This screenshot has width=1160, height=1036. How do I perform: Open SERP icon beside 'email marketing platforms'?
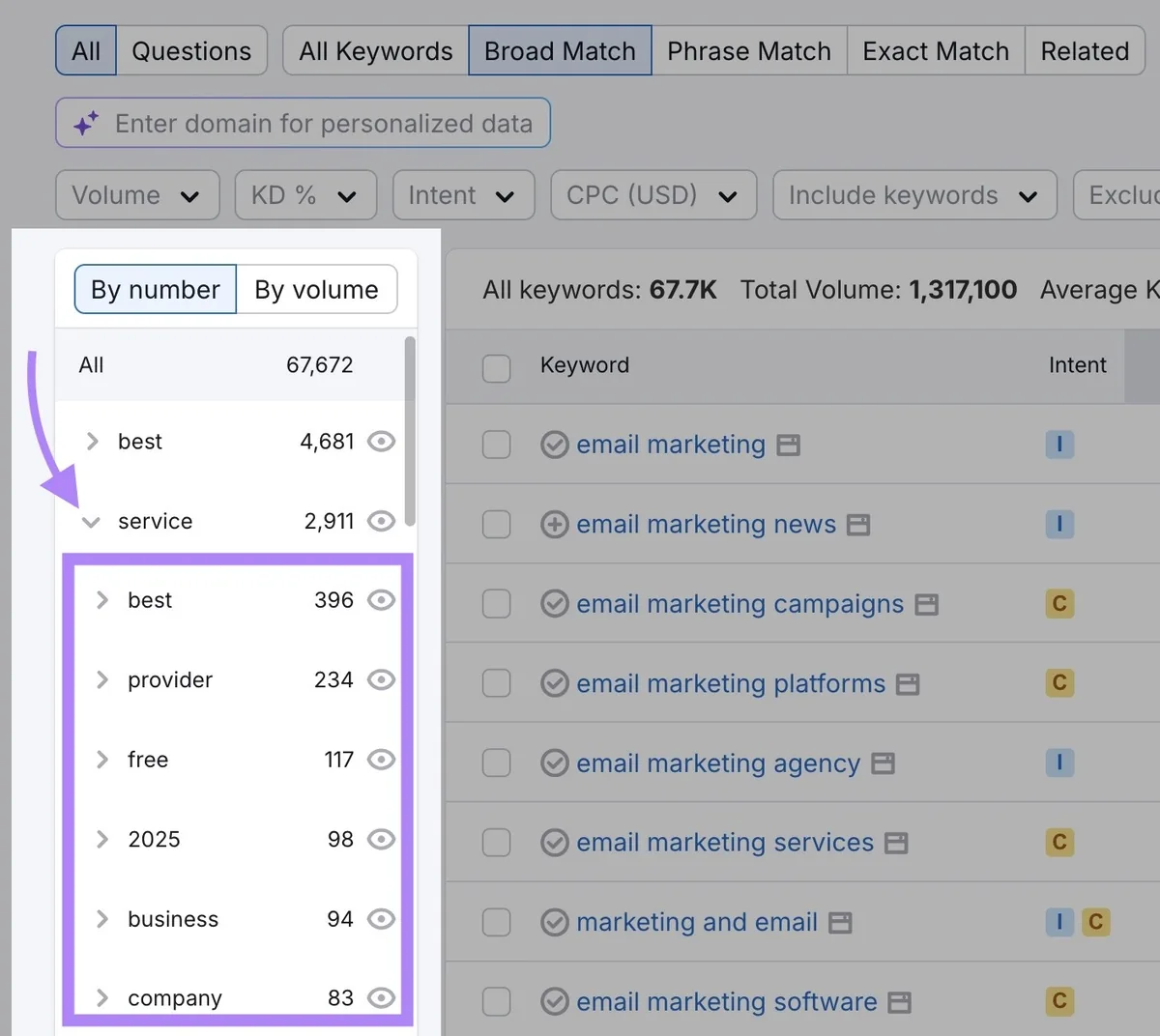pyautogui.click(x=908, y=684)
